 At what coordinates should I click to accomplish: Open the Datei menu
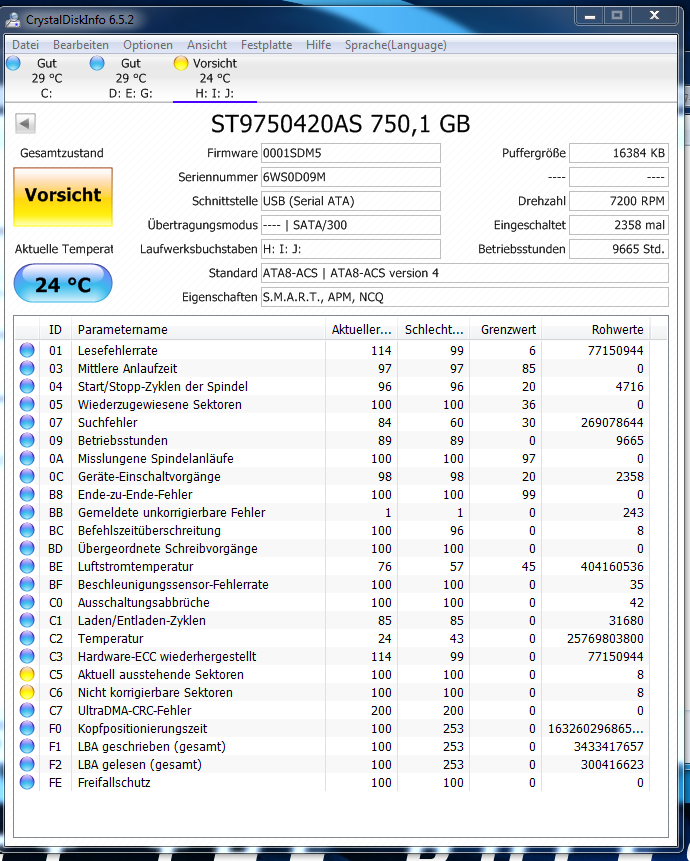pyautogui.click(x=25, y=45)
